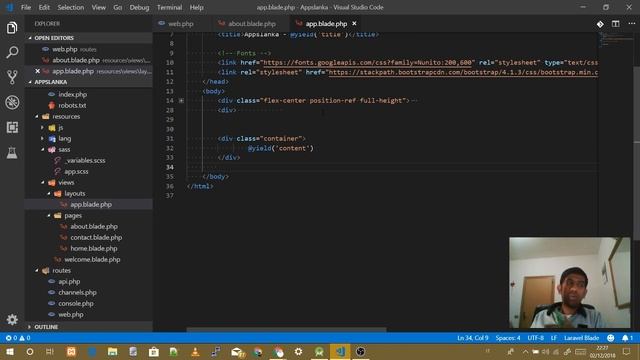Switch to Visual Studio Code taskbar icon
Image resolution: width=640 pixels, height=360 pixels.
pos(340,351)
